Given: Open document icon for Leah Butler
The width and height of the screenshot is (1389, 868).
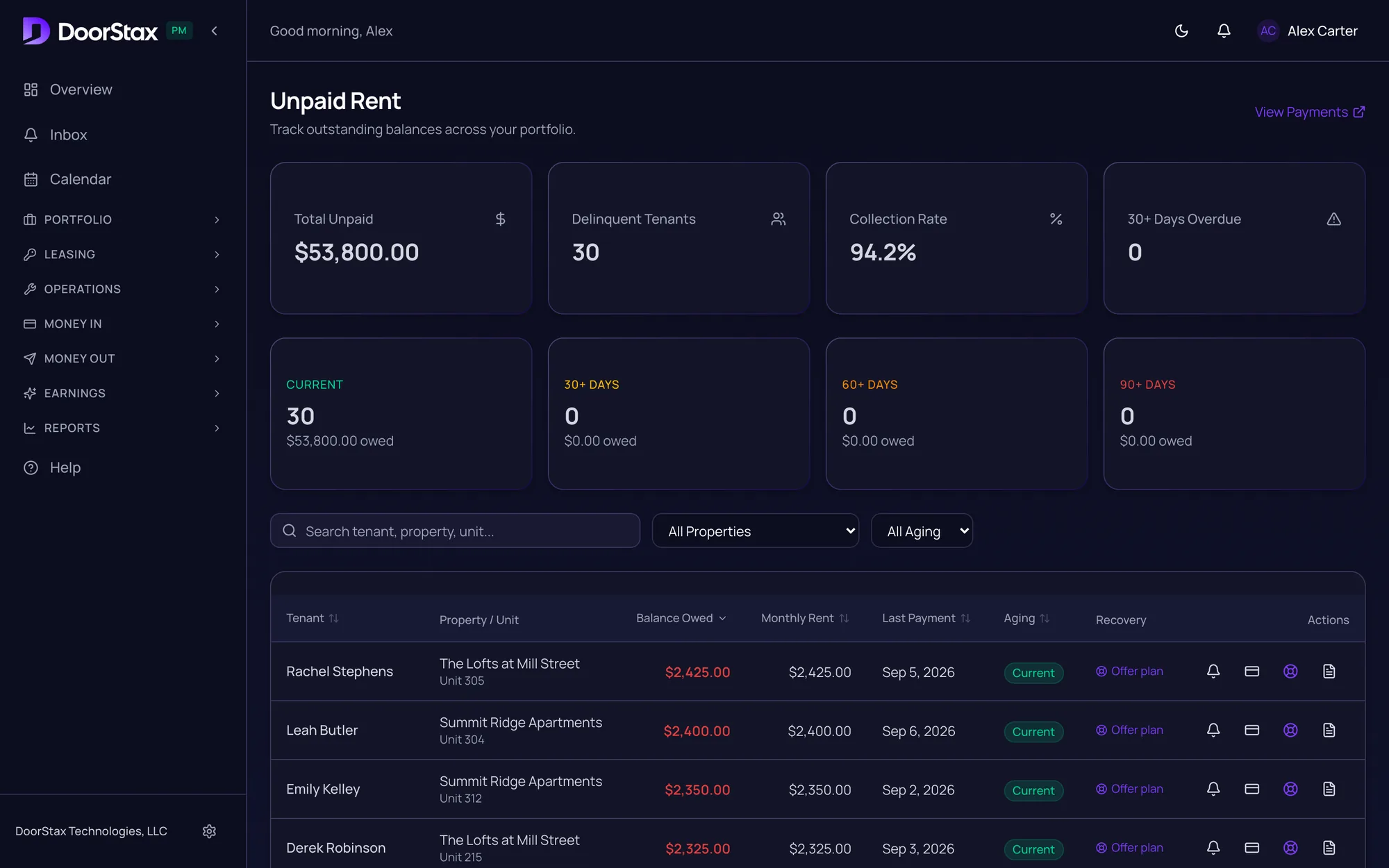Looking at the screenshot, I should coord(1329,731).
